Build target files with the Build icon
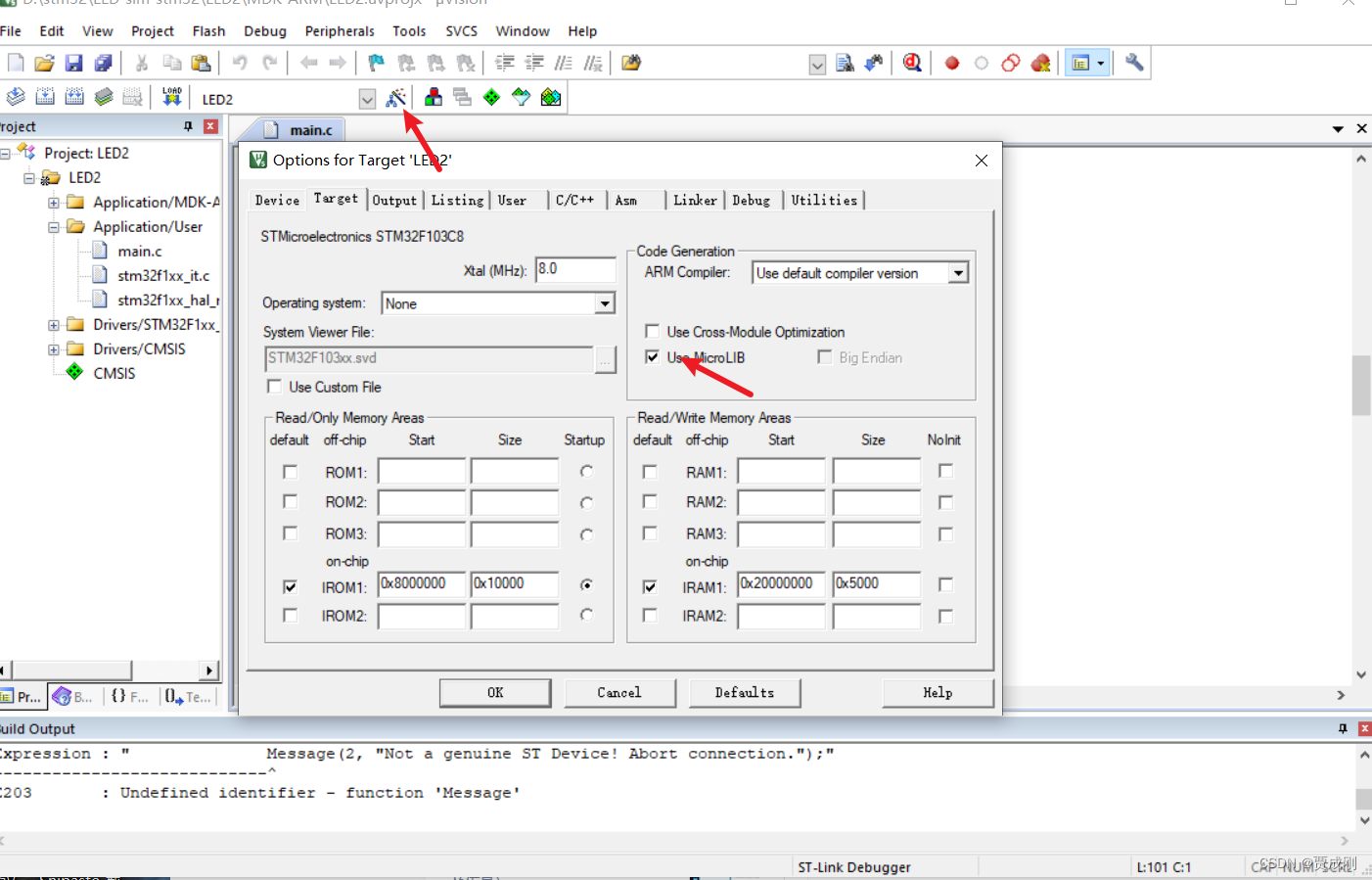1372x880 pixels. 45,97
